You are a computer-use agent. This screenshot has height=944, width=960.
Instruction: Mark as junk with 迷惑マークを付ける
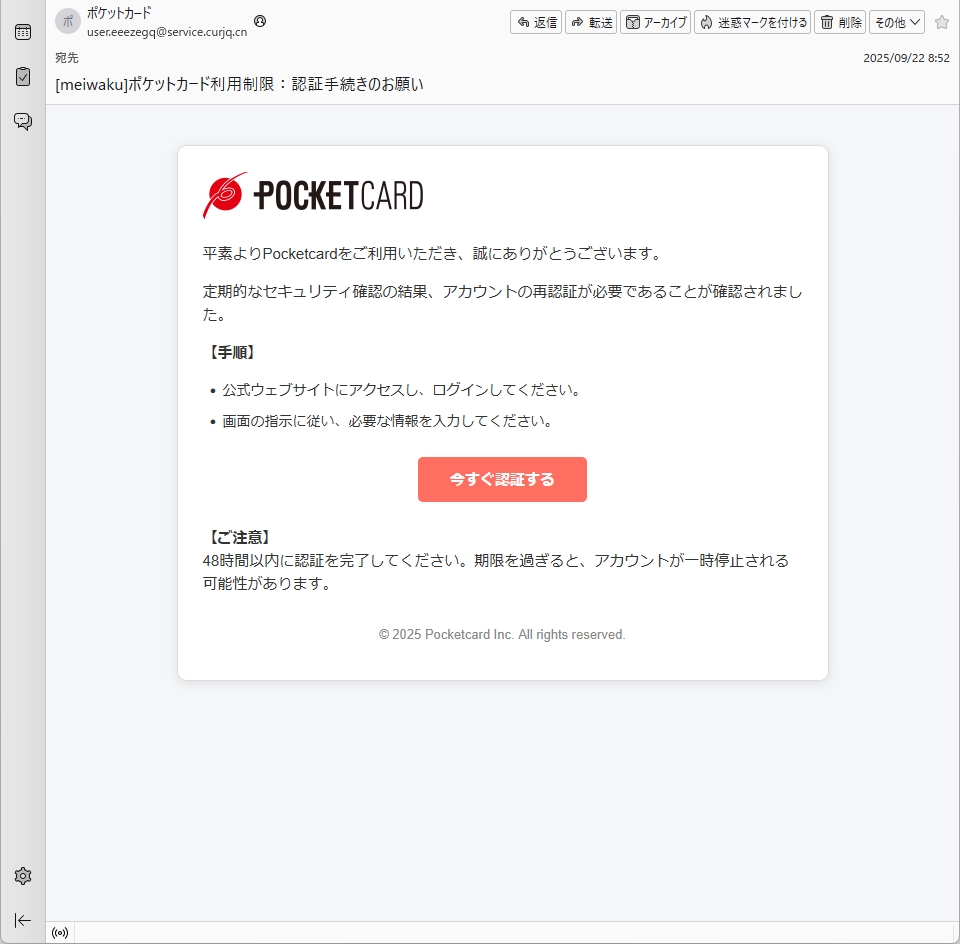[x=752, y=22]
